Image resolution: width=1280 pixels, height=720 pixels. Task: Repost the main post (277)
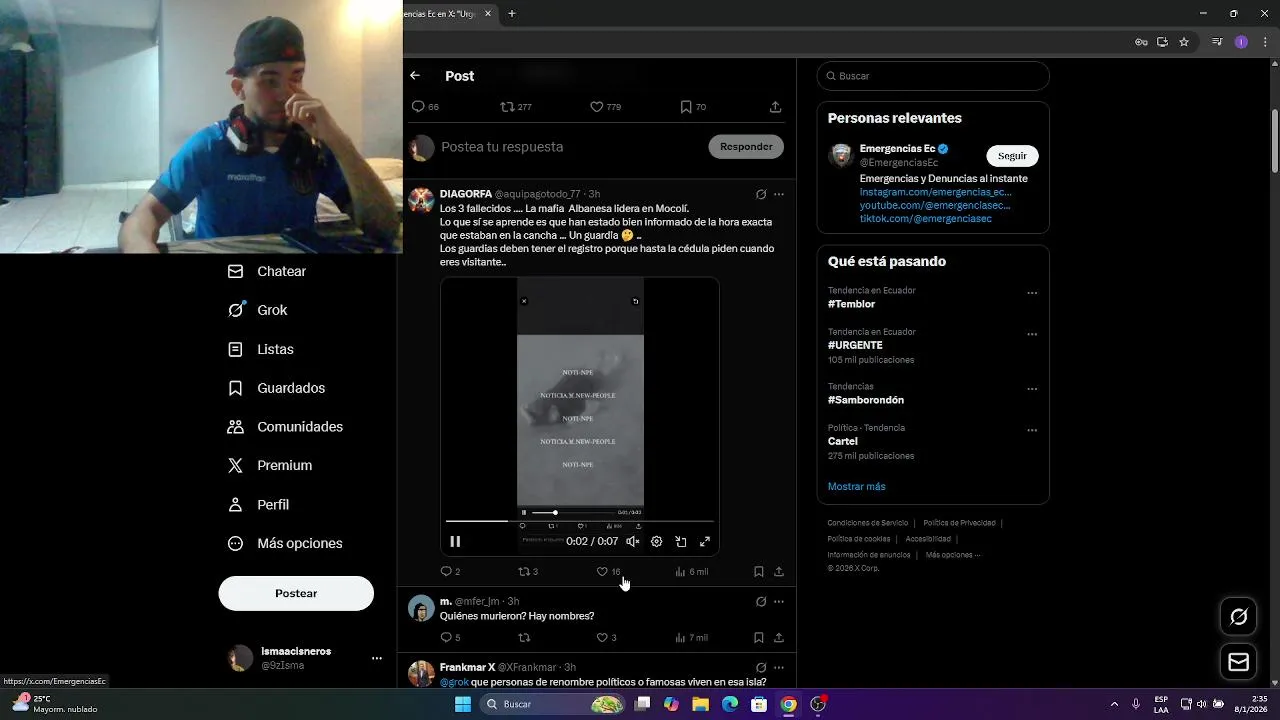click(x=515, y=107)
